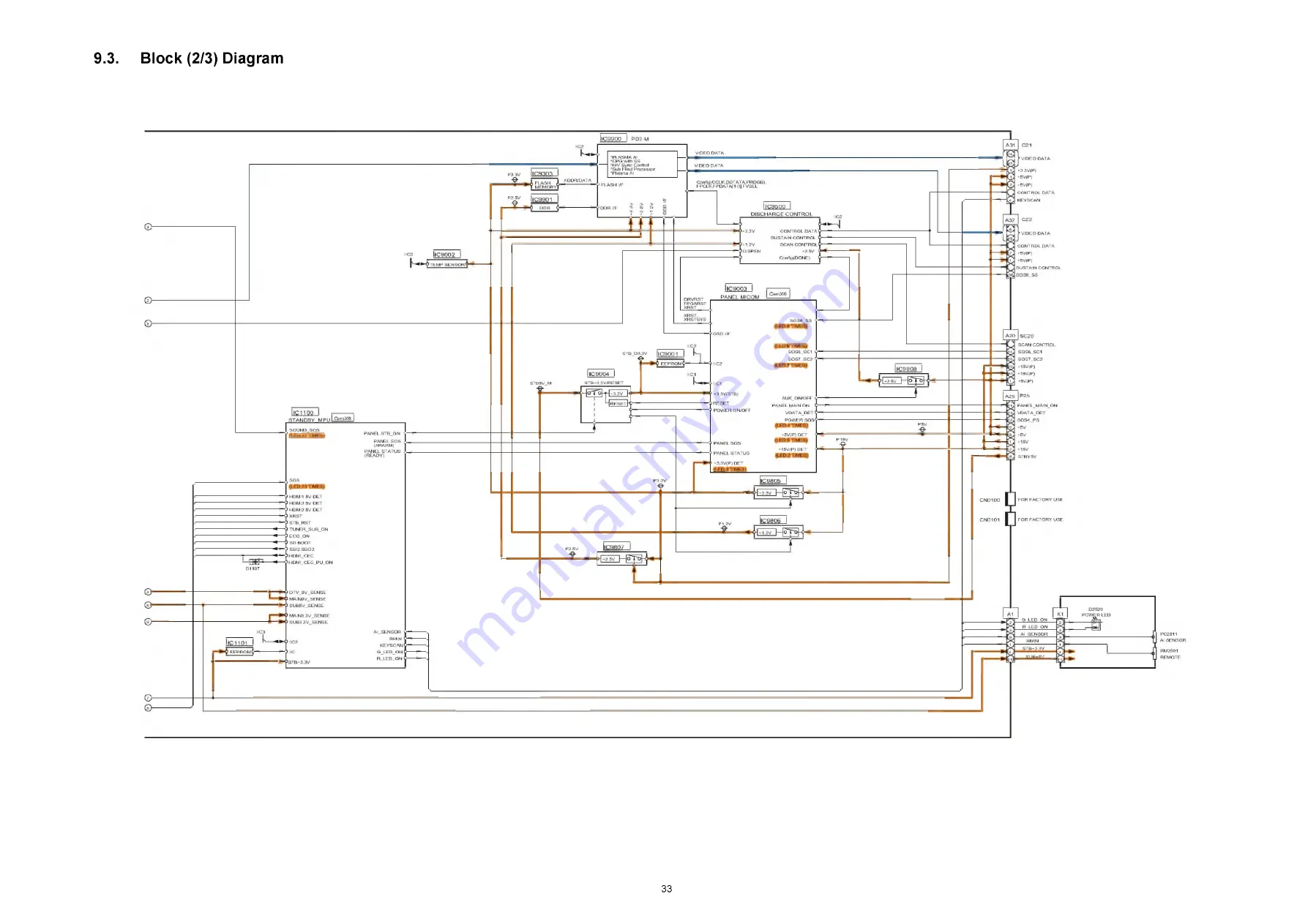
Task: Click the "POWER ON/OFF" pin label
Action: coord(732,410)
